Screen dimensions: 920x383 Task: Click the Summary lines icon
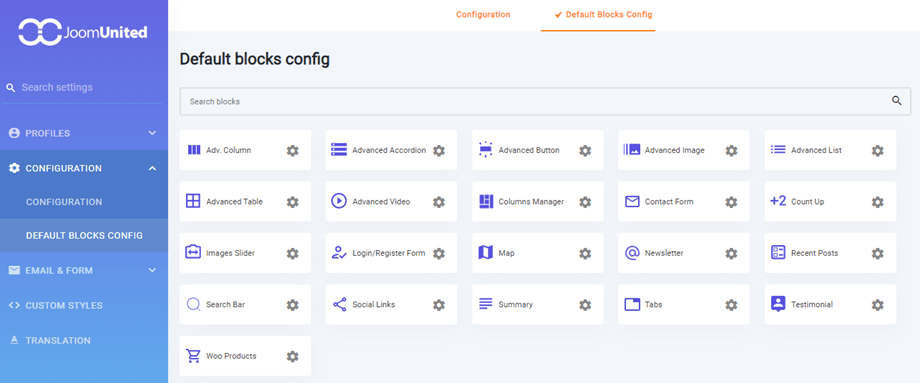[x=486, y=304]
